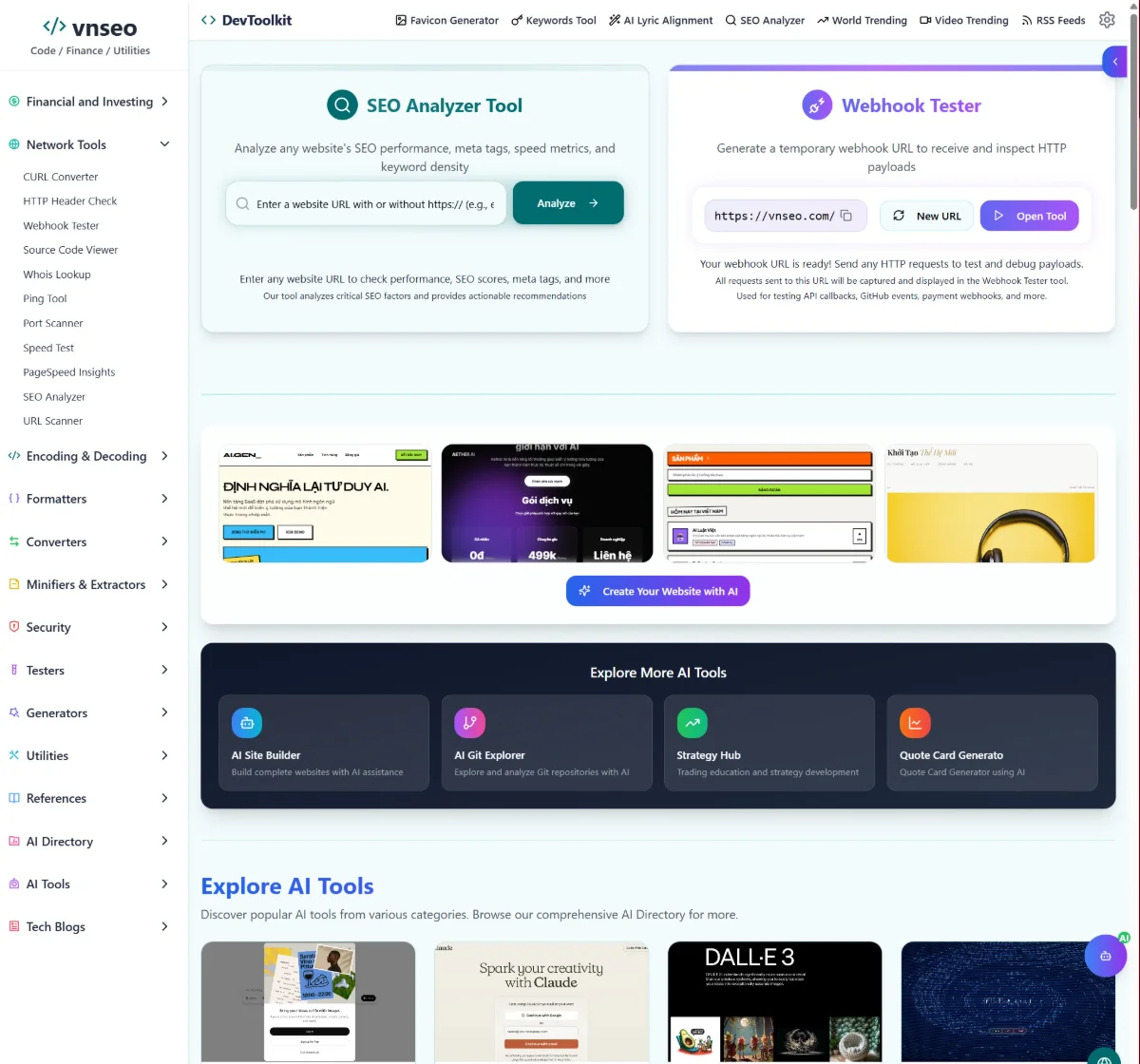Open the DALL·E 3 tool thumbnail
Image resolution: width=1140 pixels, height=1064 pixels.
(x=774, y=1002)
